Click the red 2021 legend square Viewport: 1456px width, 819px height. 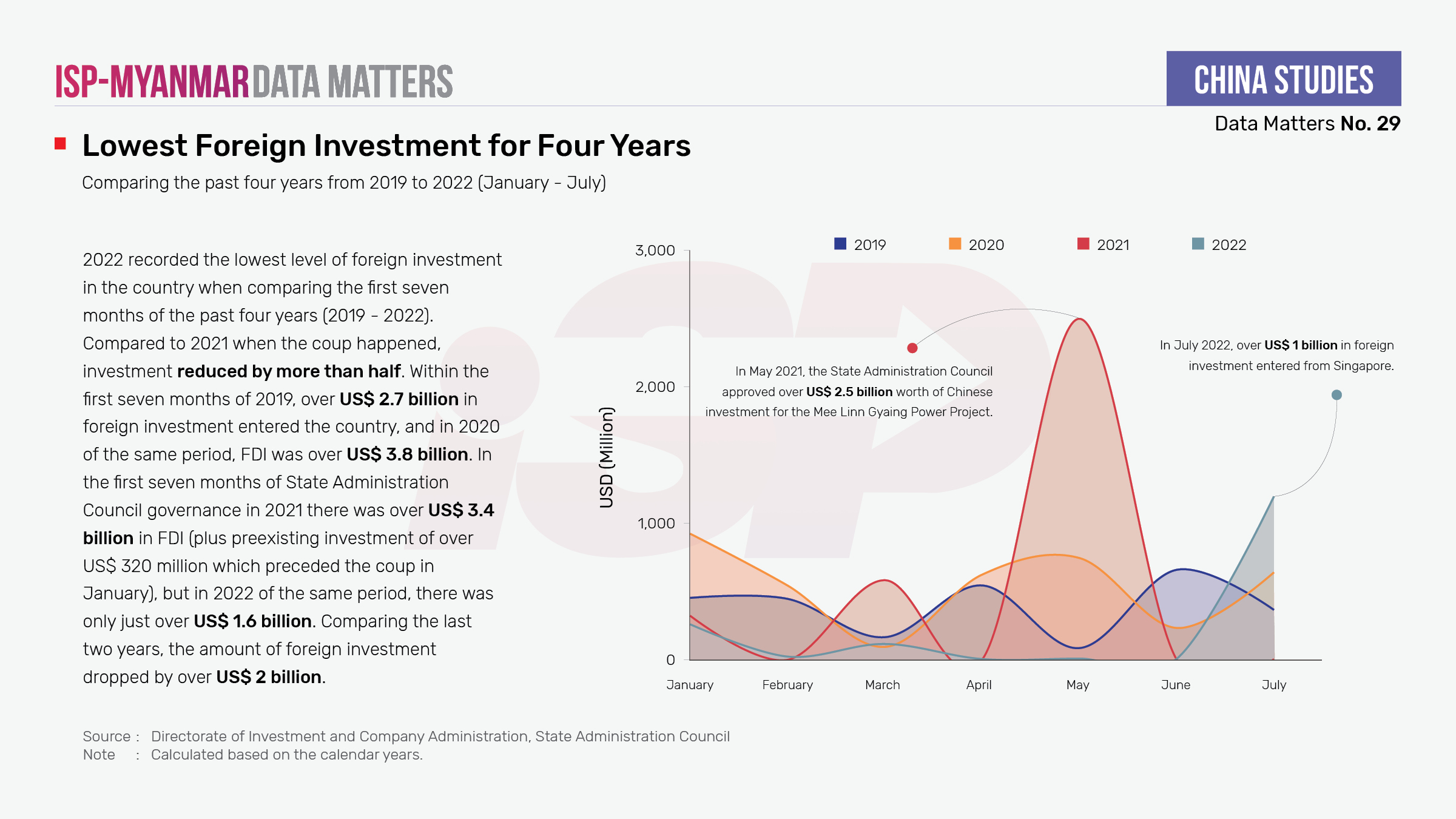[1083, 244]
